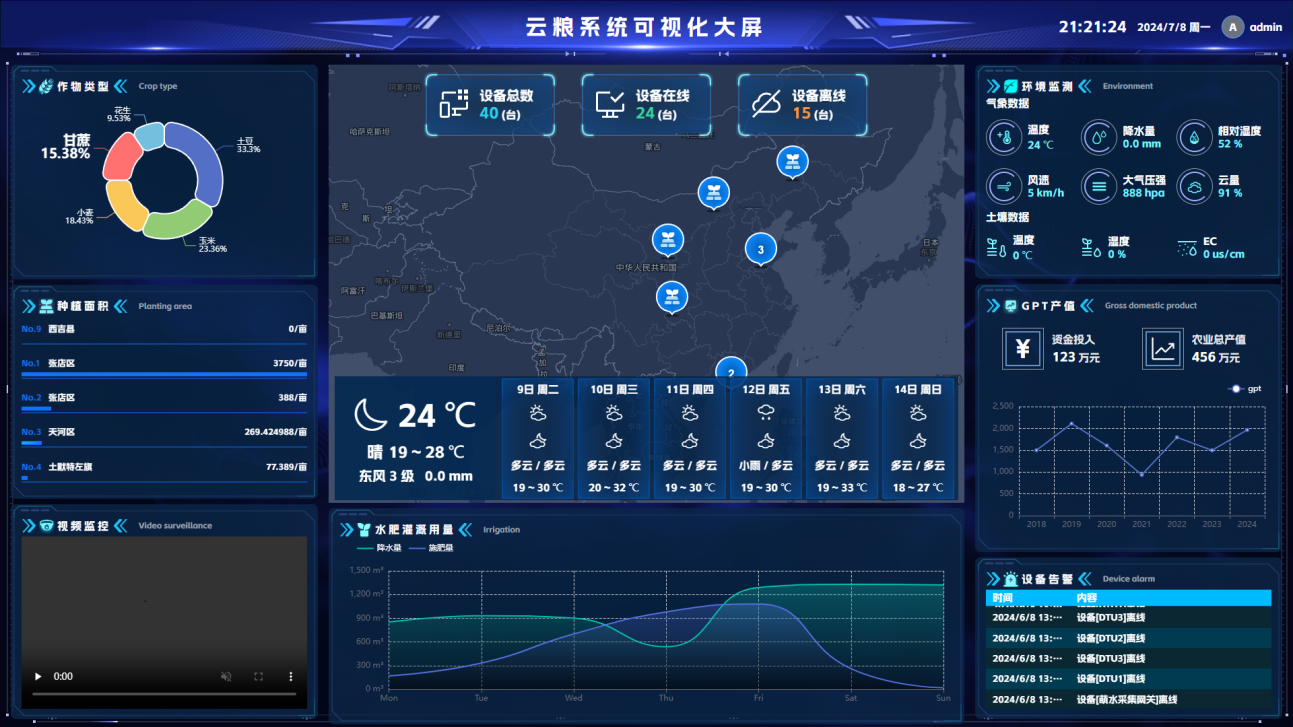Viewport: 1293px width, 727px height.
Task: Click the droplet icon for 相对湿度
Action: [1193, 137]
